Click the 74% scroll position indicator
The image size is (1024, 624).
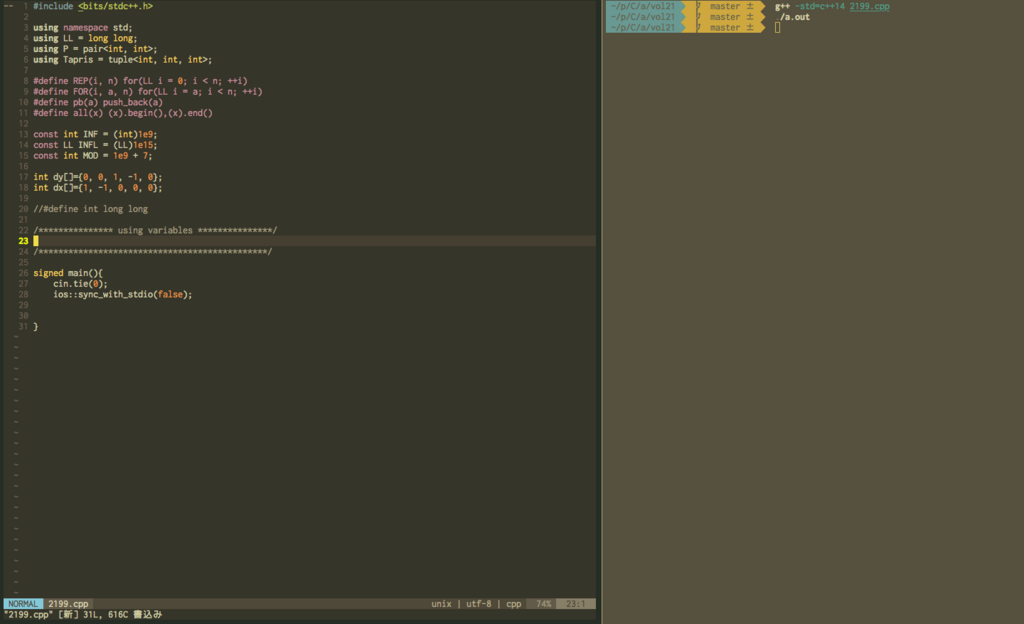point(543,604)
